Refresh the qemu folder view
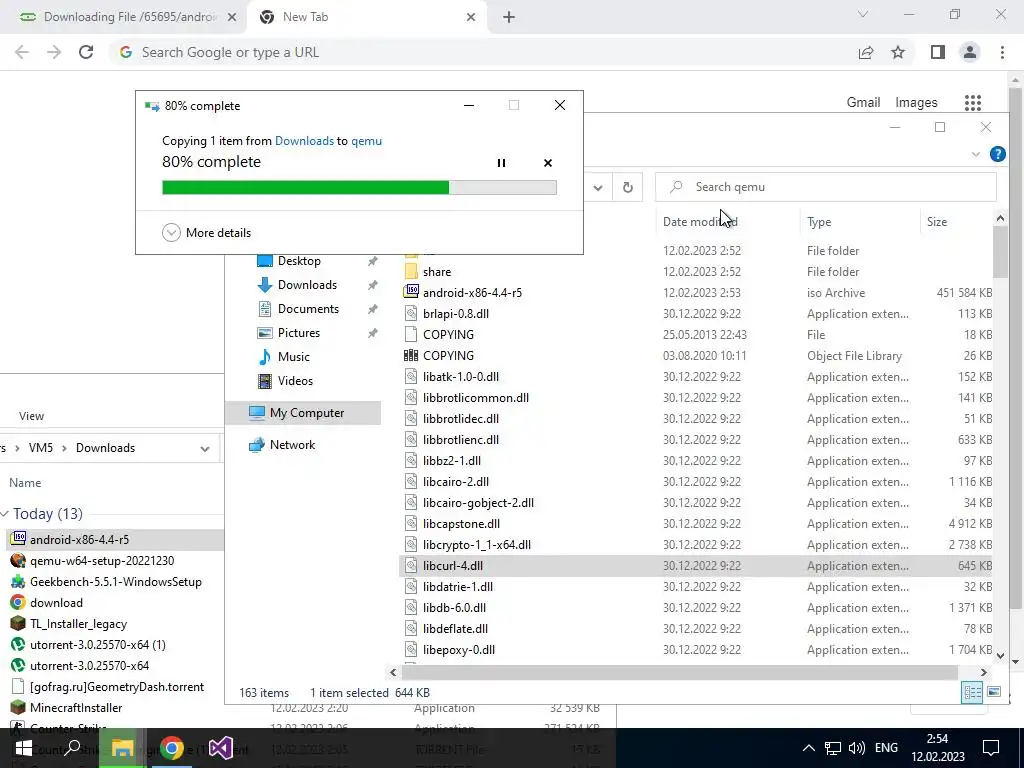Image resolution: width=1024 pixels, height=768 pixels. [x=628, y=187]
